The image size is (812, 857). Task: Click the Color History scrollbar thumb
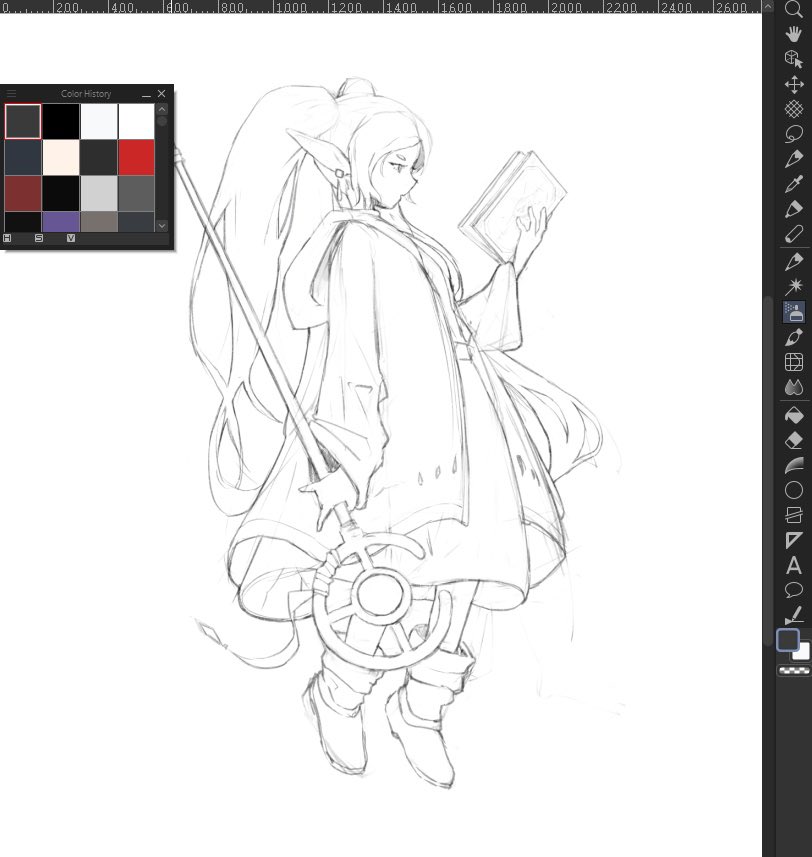(x=162, y=121)
